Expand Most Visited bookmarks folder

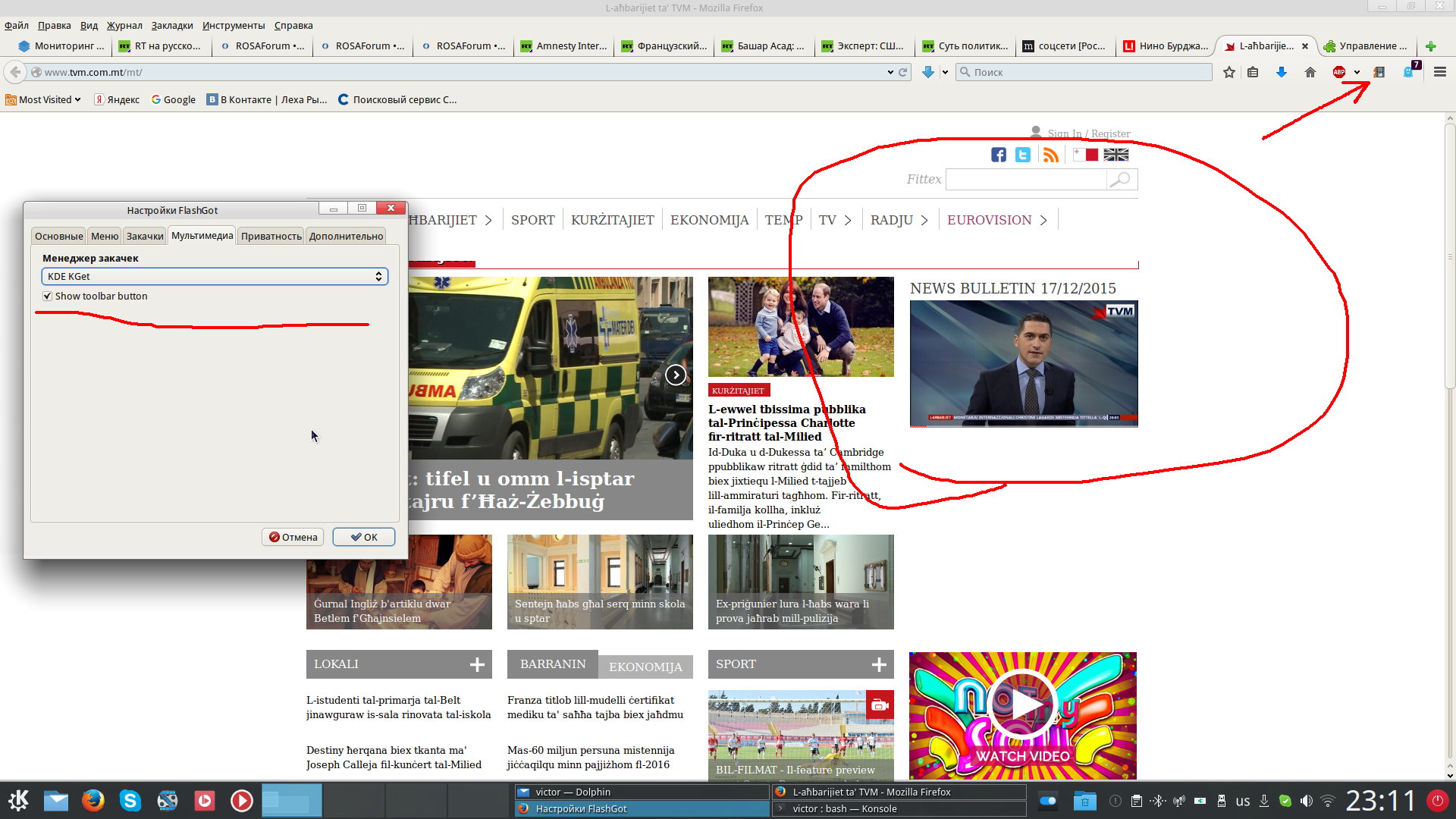pyautogui.click(x=43, y=99)
